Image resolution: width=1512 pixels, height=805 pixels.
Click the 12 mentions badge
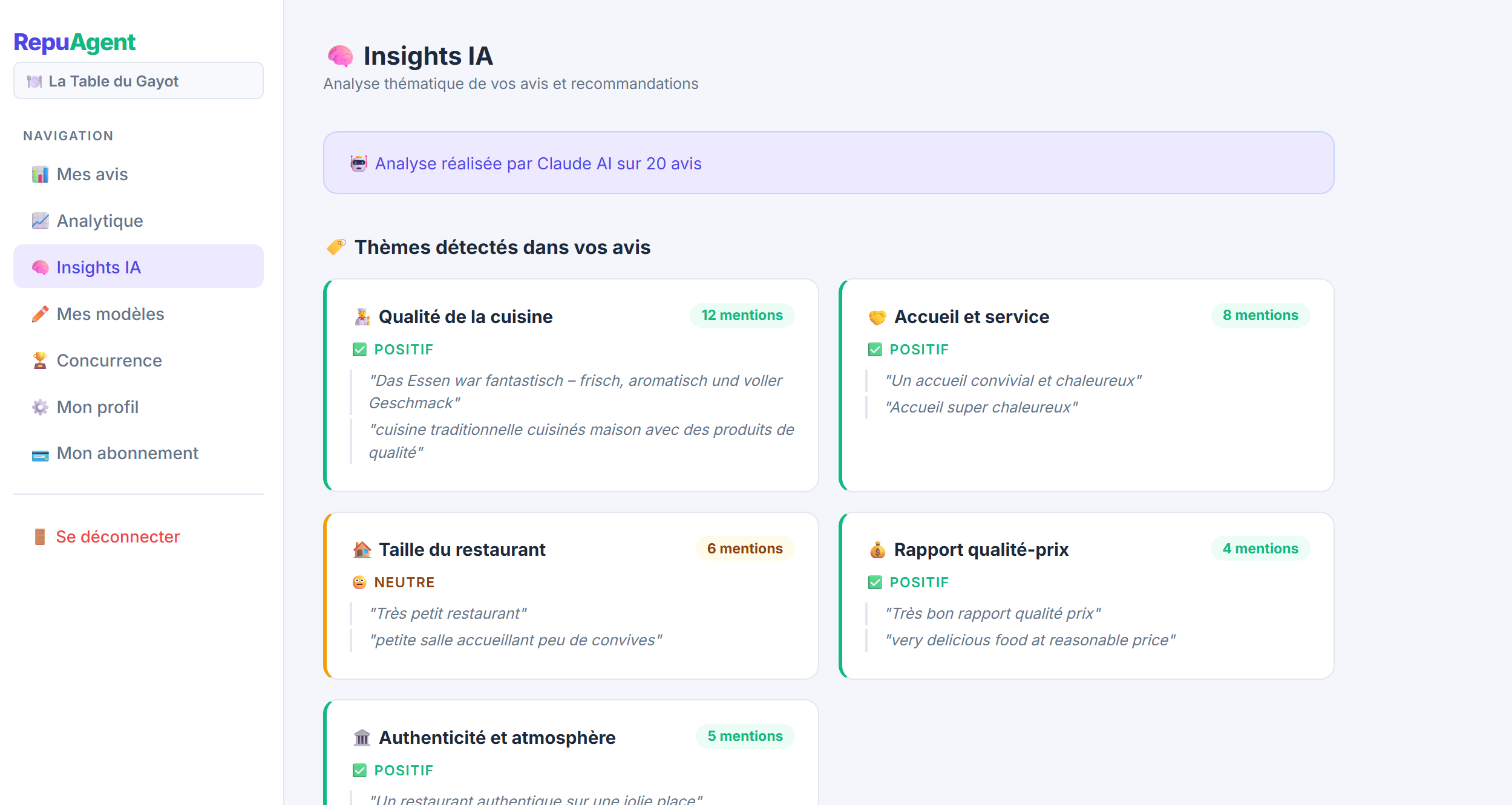pos(742,316)
